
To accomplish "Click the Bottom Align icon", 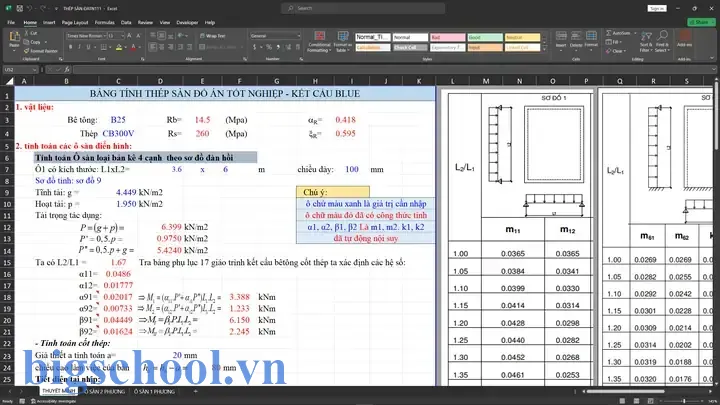I will click(170, 35).
